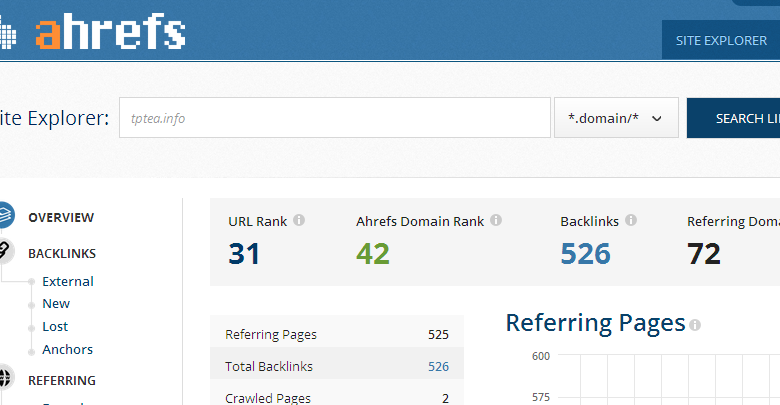The width and height of the screenshot is (780, 405).
Task: Focus the tptea.info search input field
Action: (x=335, y=118)
